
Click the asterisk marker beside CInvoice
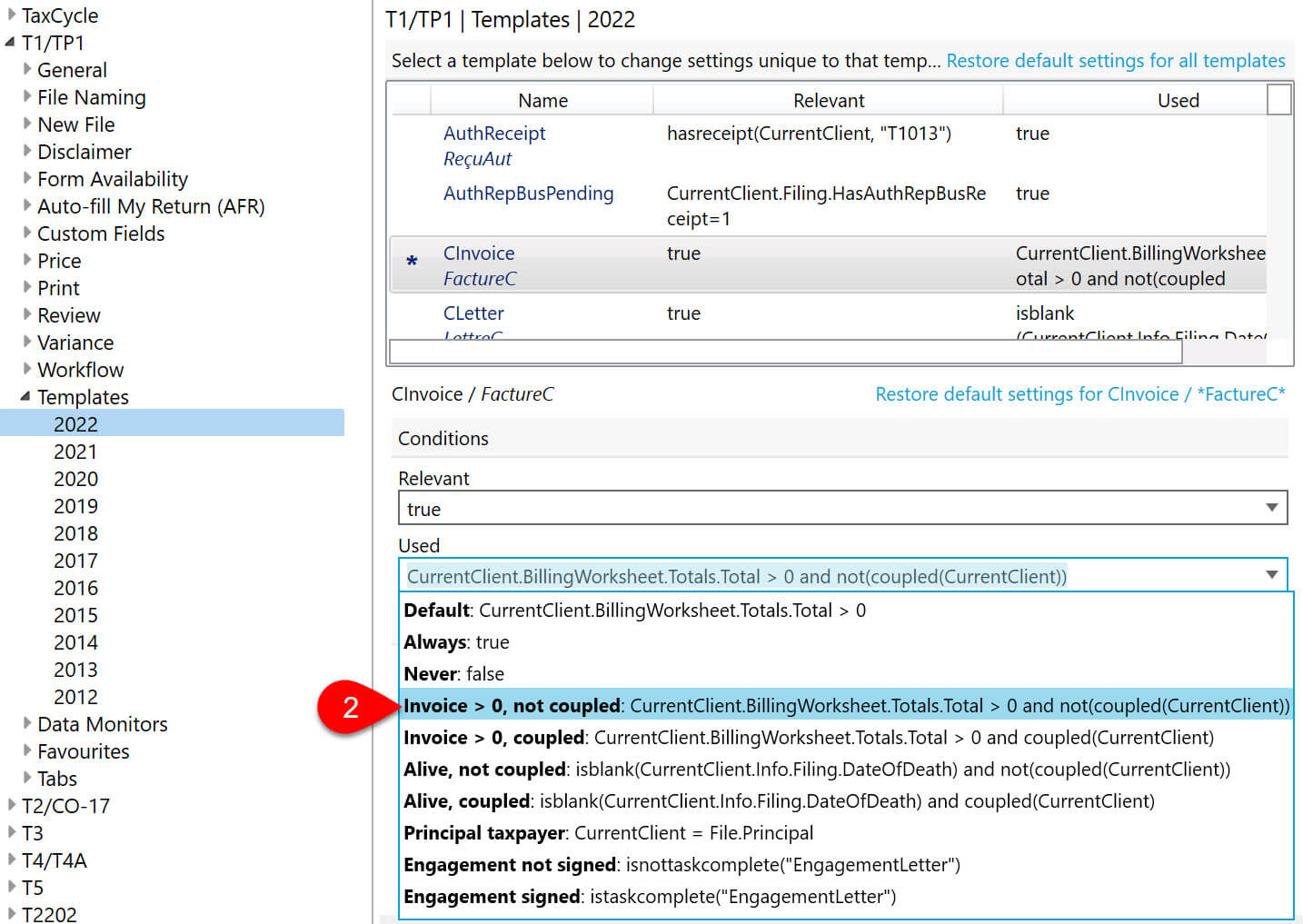click(412, 262)
